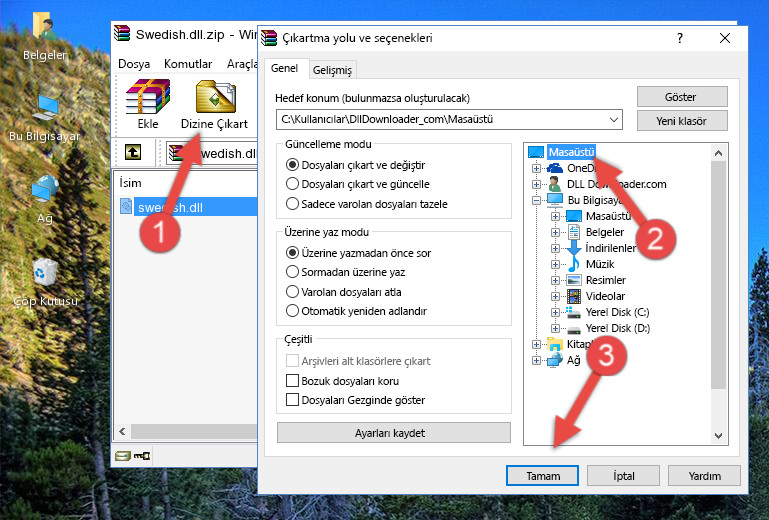Click the up-one-level folder arrow icon
The width and height of the screenshot is (769, 520).
(x=133, y=152)
